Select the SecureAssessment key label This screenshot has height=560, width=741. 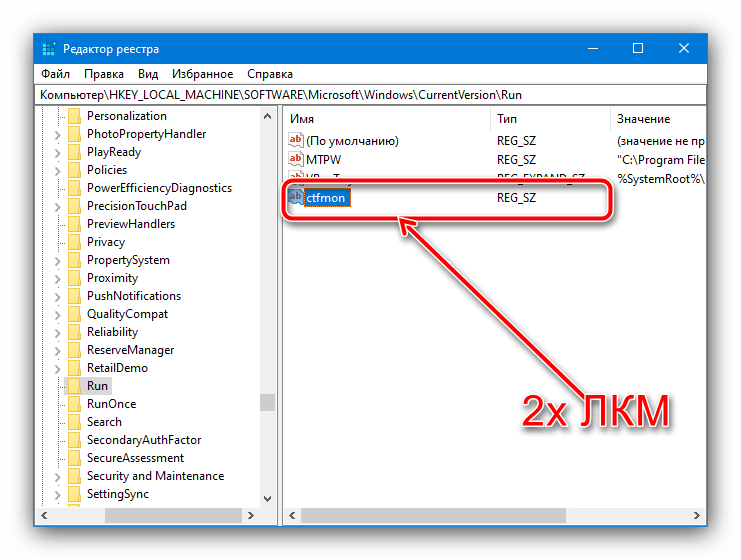coord(136,458)
